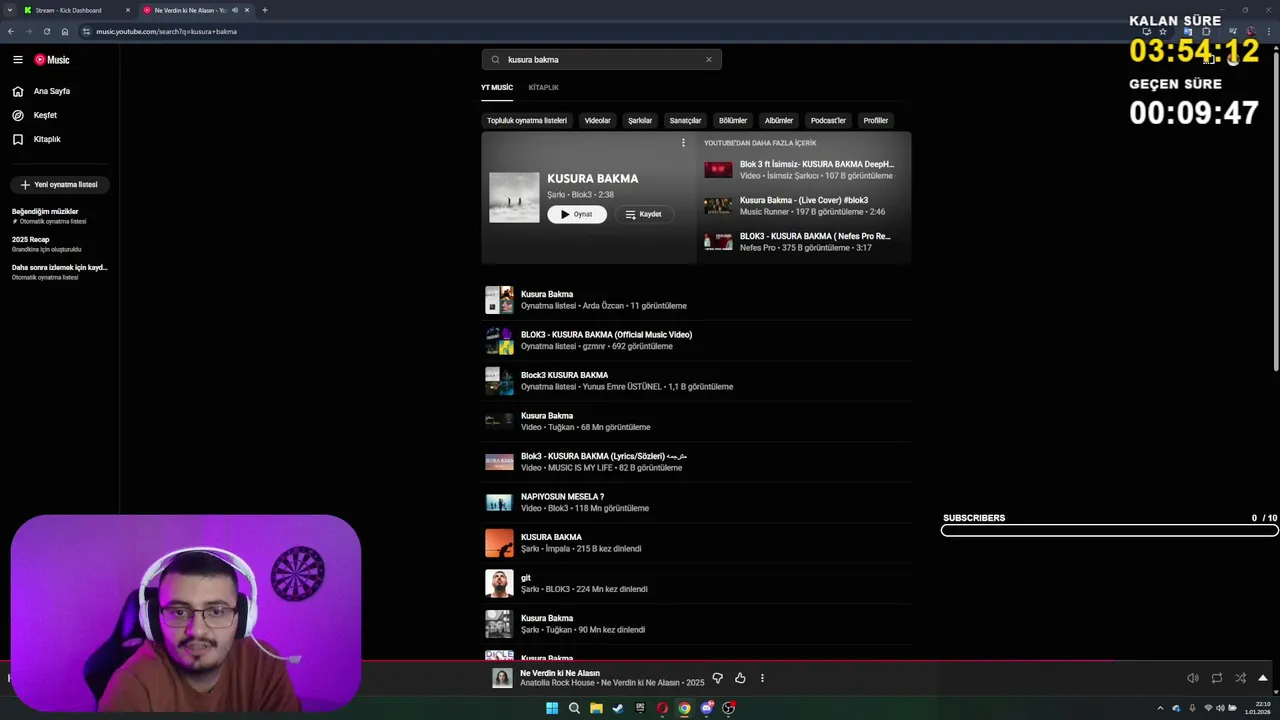Open the player volume control
1280x720 pixels.
pos(1192,678)
